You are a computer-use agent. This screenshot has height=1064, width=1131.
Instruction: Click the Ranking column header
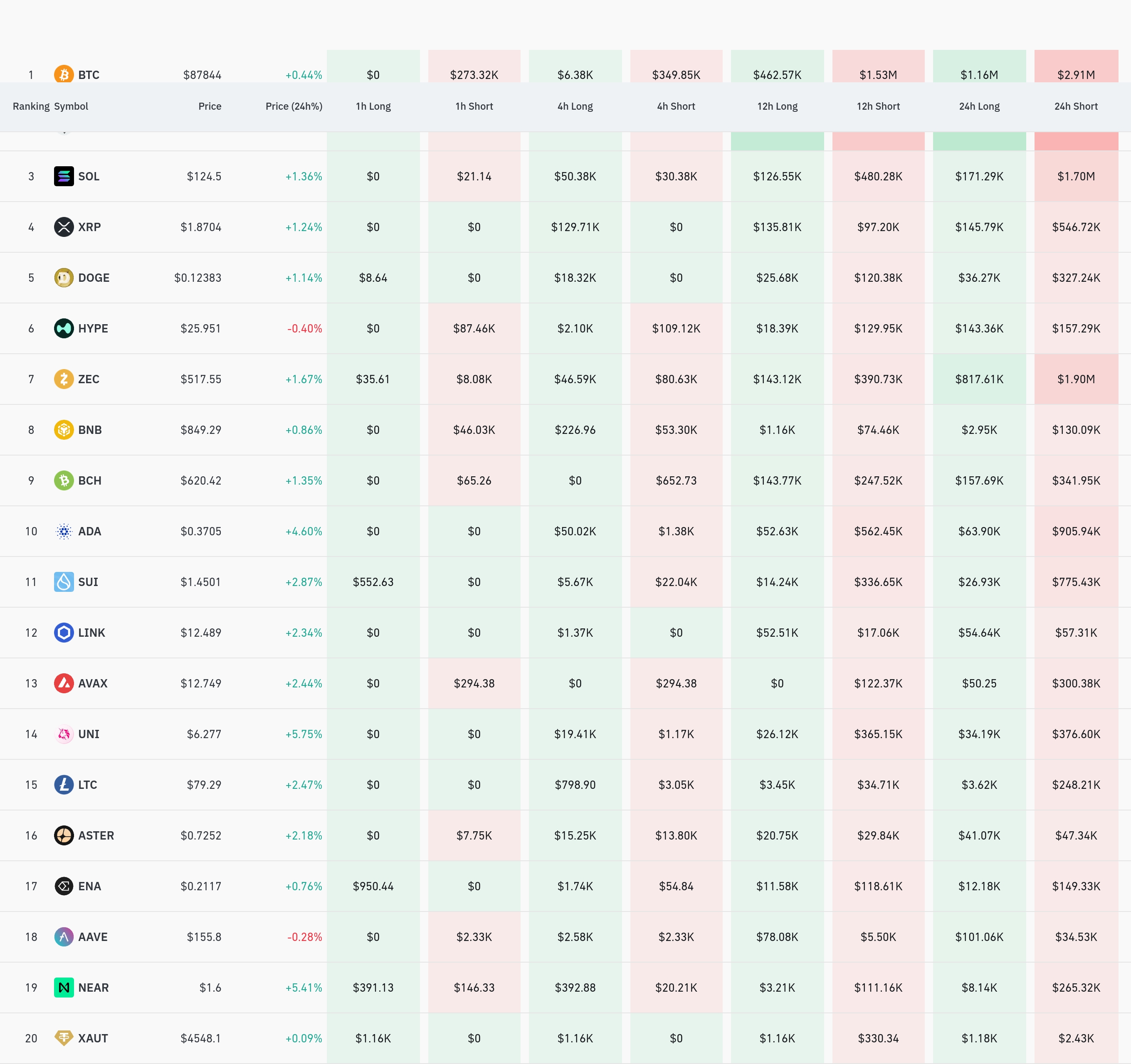click(x=31, y=106)
